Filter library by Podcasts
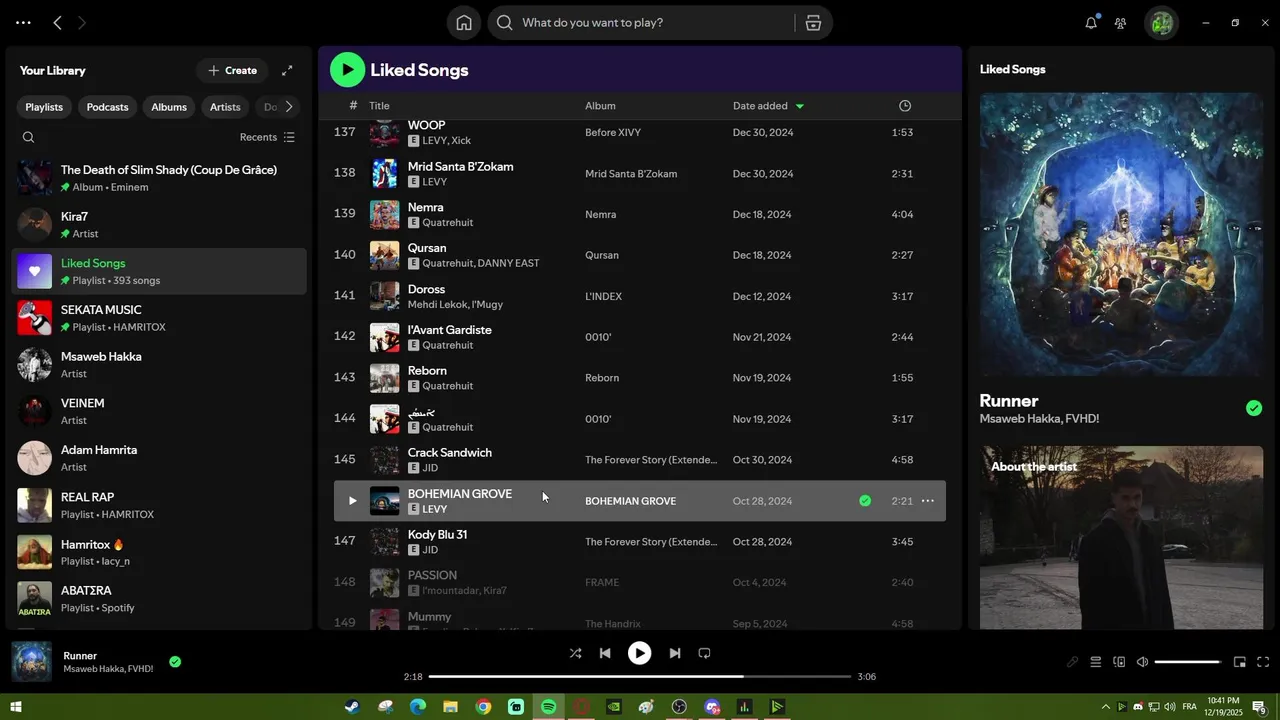Screen dimensions: 1280x720 (x=107, y=107)
